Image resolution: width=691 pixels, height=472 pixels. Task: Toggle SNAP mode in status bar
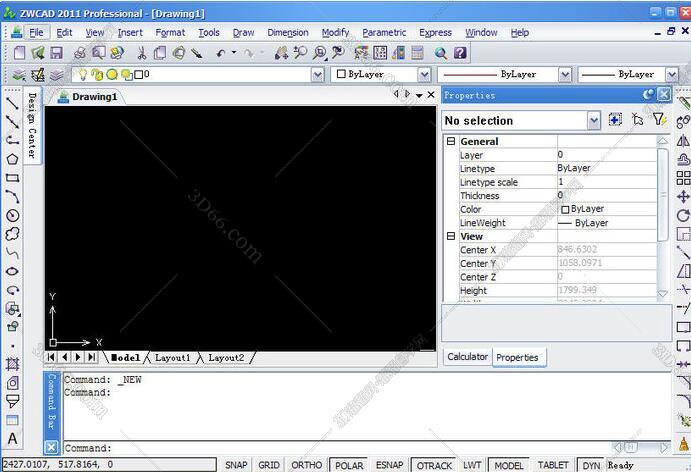(236, 465)
